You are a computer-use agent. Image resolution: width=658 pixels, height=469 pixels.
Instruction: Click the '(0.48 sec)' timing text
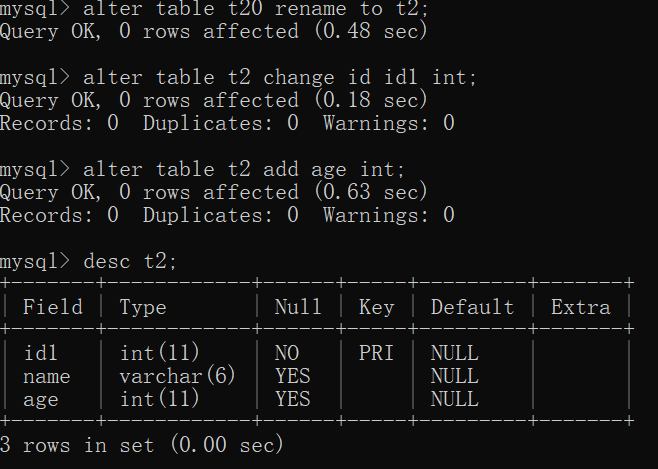coord(370,32)
